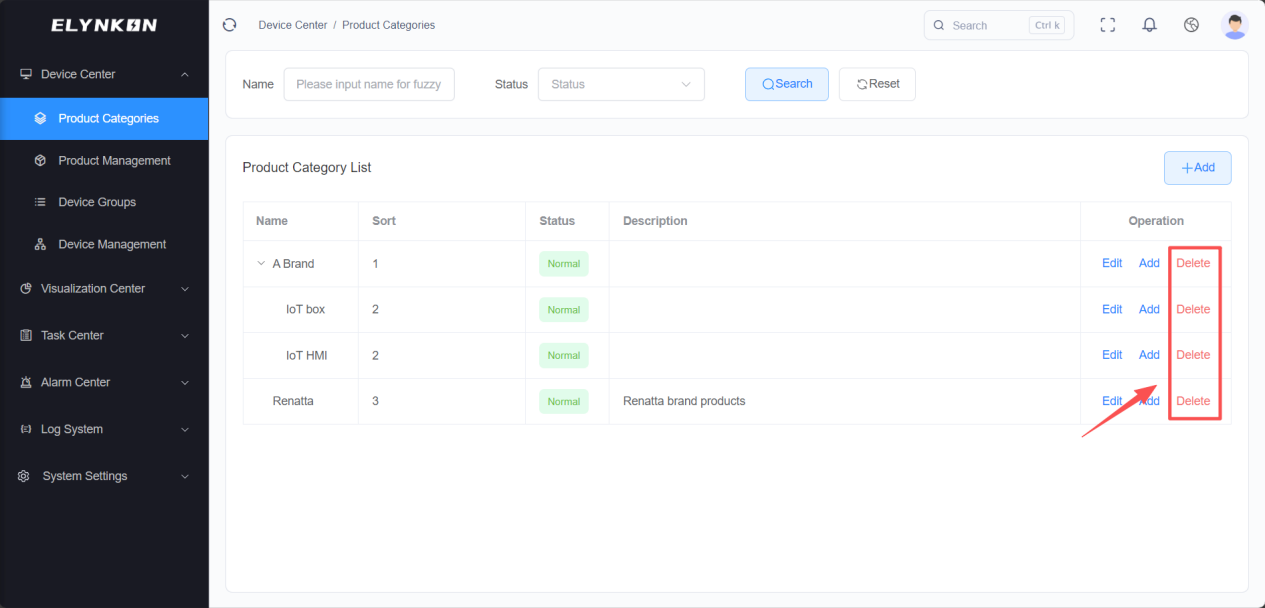
Task: Click the language globe icon
Action: 1191,25
